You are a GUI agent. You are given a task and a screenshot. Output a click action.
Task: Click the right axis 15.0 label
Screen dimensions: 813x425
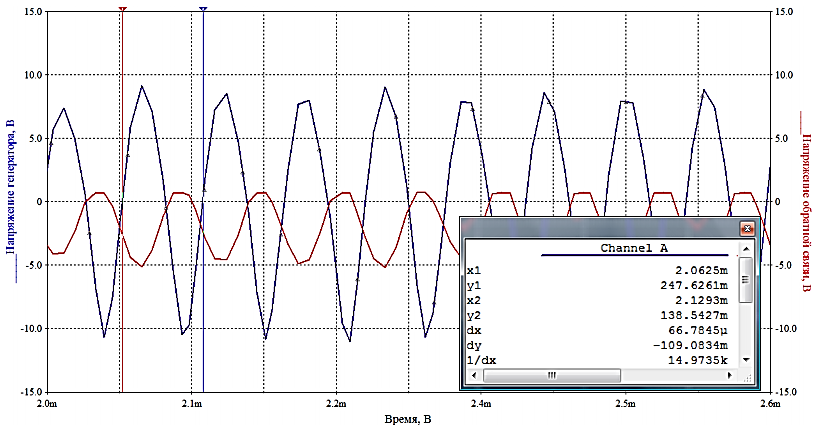783,11
